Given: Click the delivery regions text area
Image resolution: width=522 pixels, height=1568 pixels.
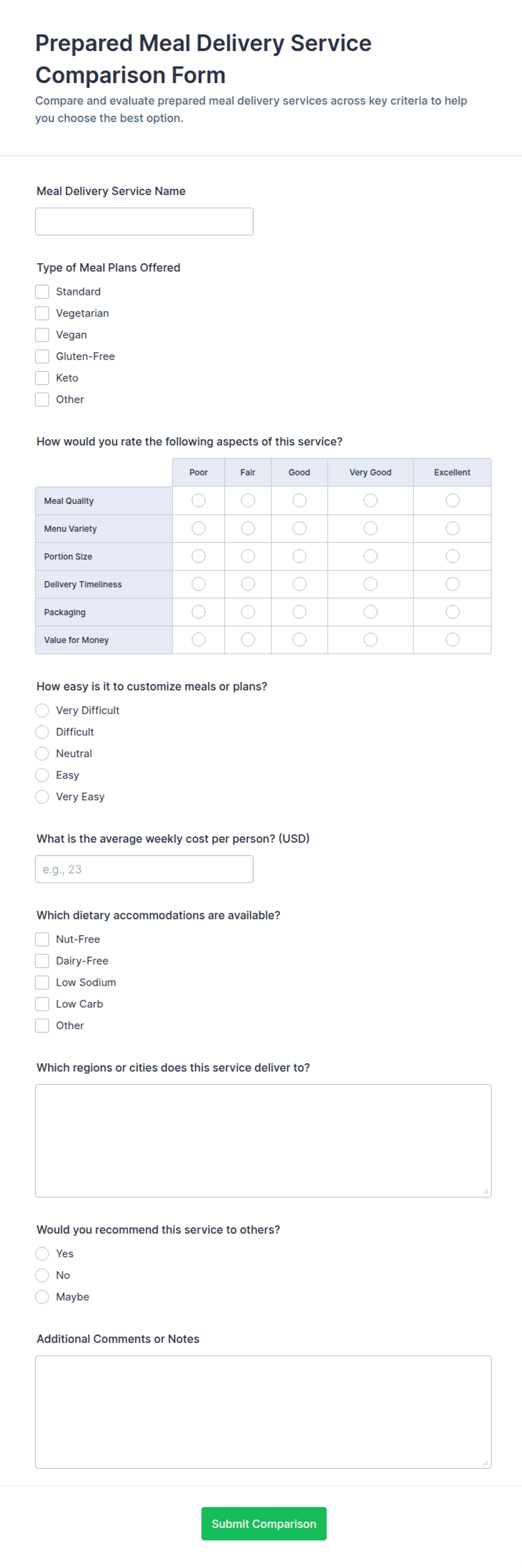Looking at the screenshot, I should coord(263,1141).
